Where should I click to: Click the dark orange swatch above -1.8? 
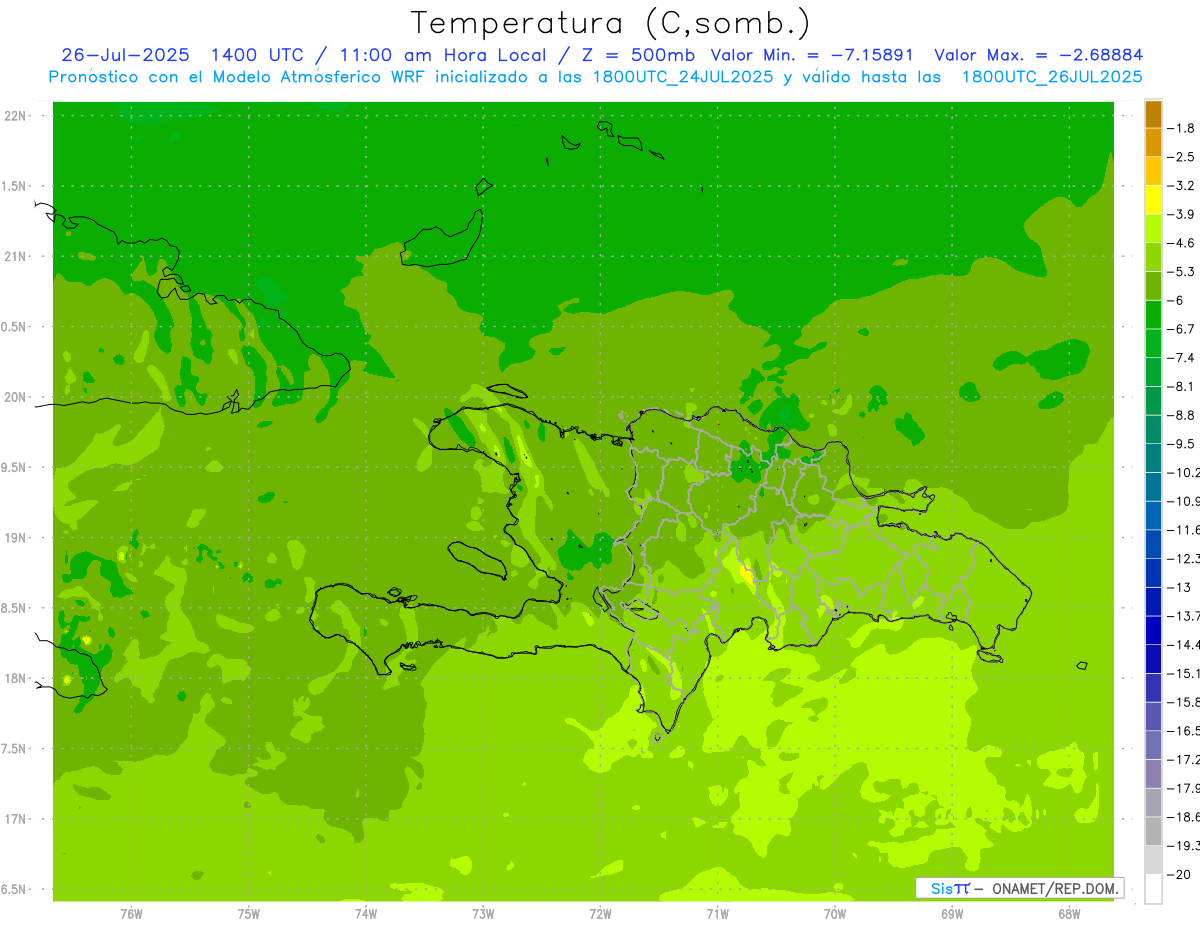coord(1153,113)
